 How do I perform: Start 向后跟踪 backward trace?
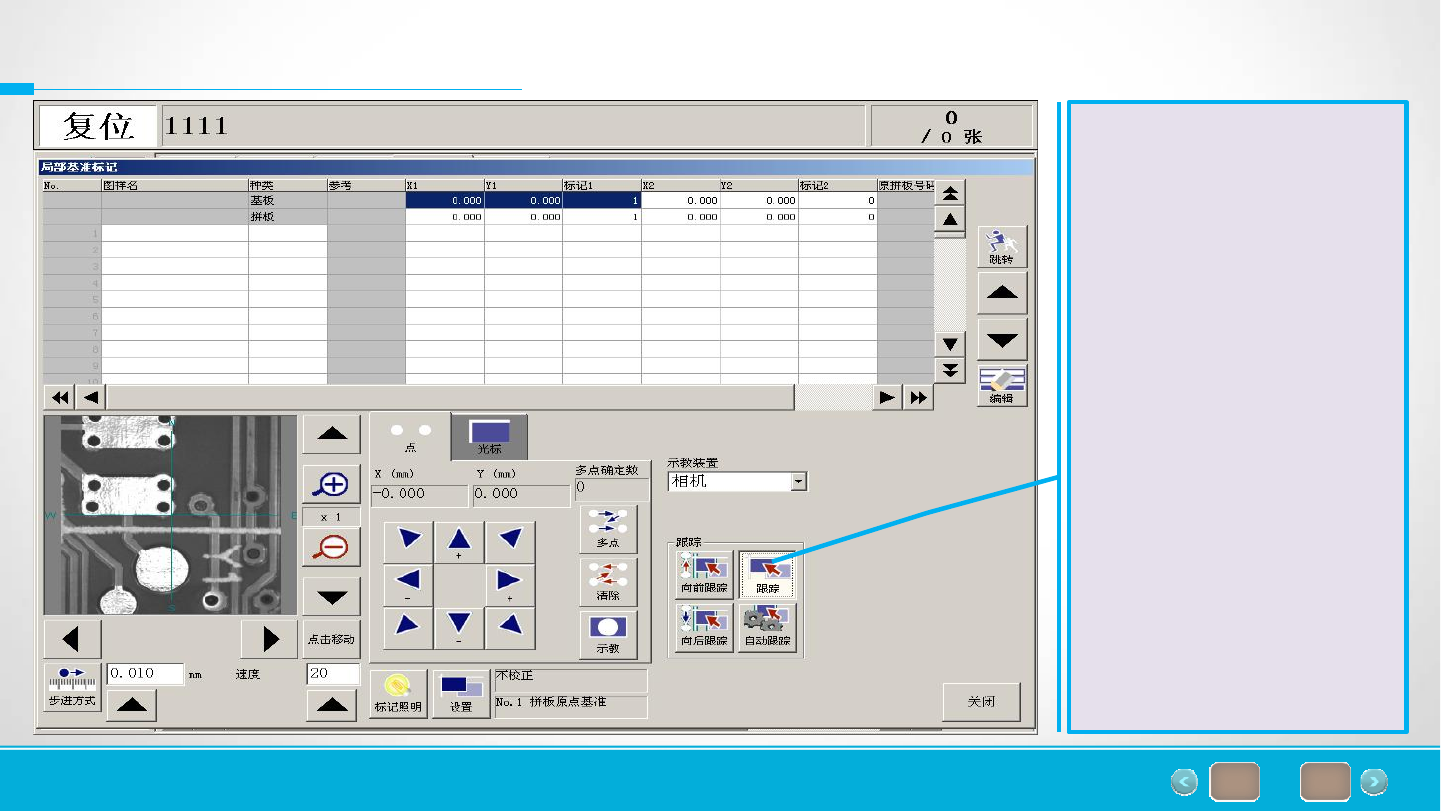coord(704,627)
